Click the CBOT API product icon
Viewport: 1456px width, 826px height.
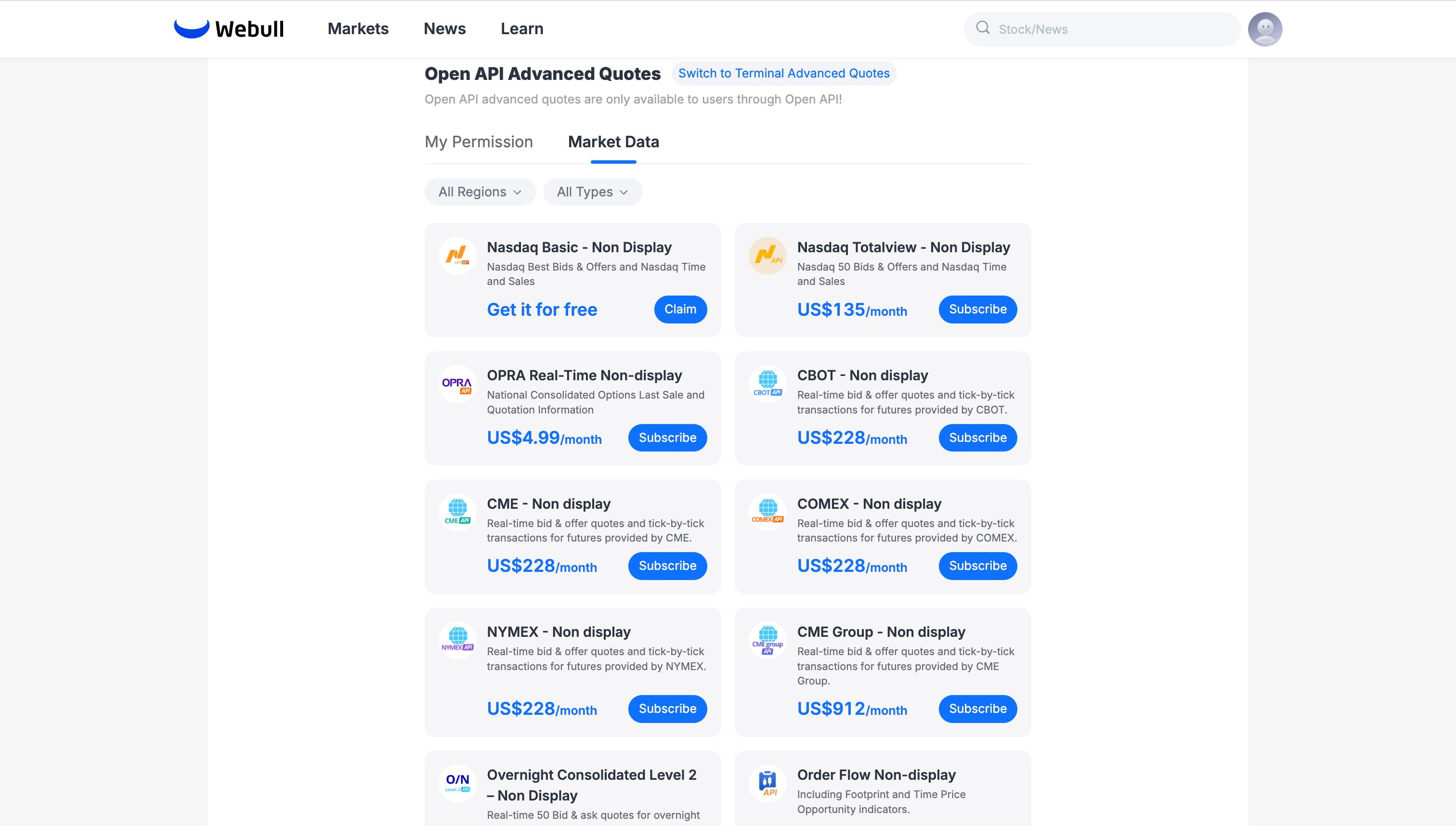(x=767, y=384)
